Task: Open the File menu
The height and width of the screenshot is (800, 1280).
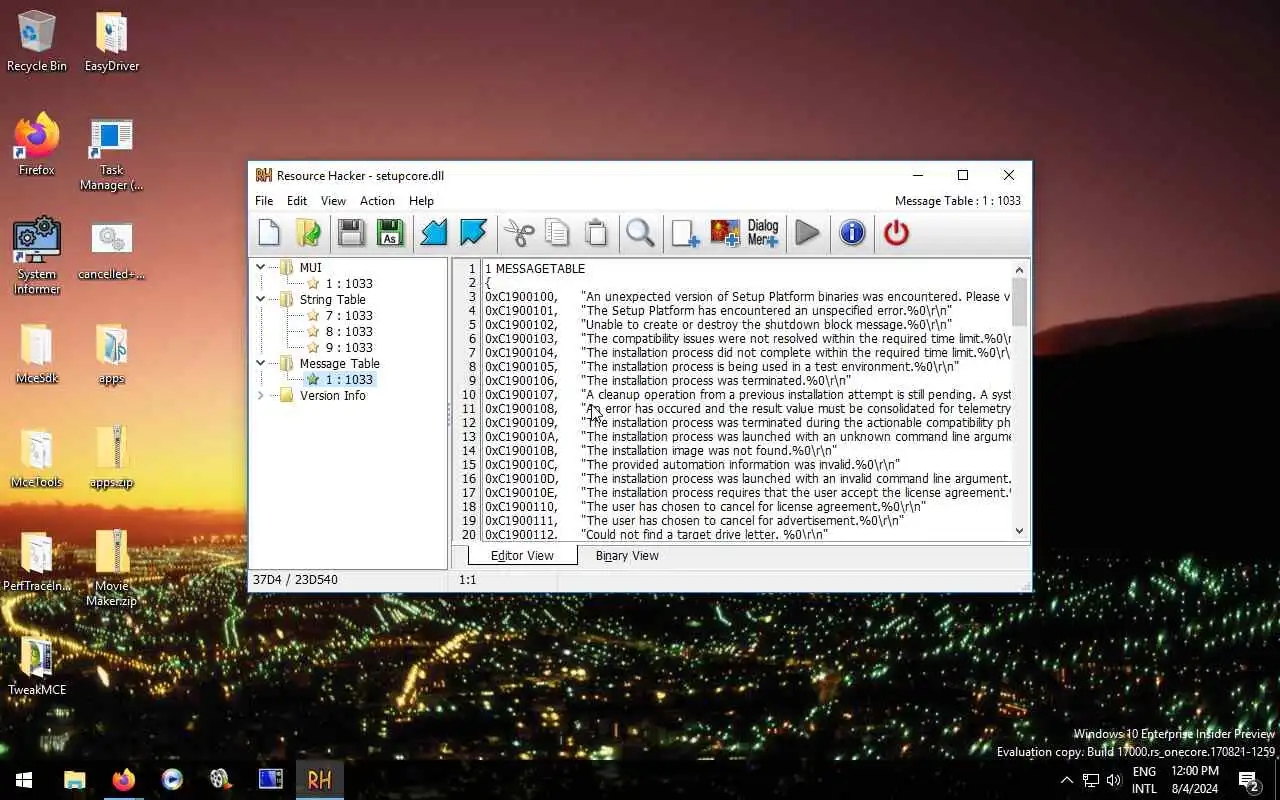Action: [264, 201]
